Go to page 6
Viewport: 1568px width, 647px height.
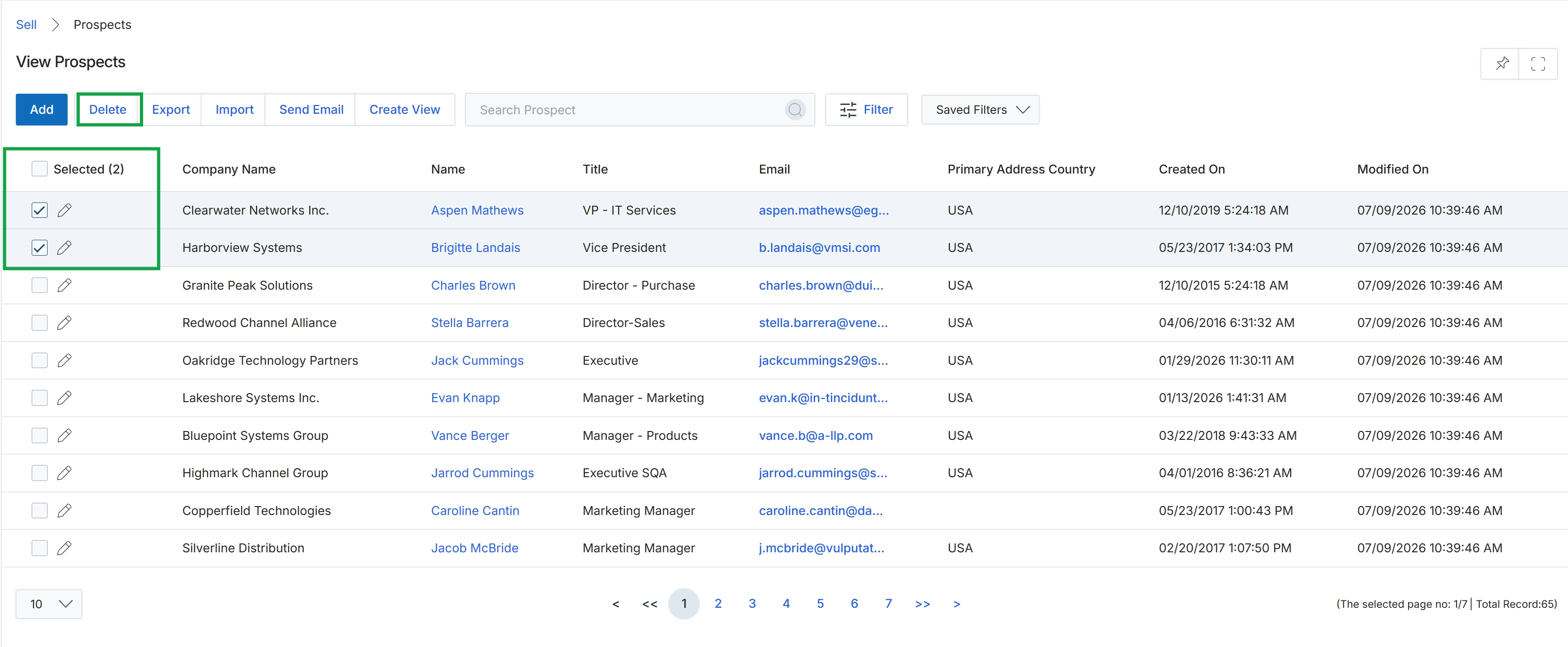point(855,604)
